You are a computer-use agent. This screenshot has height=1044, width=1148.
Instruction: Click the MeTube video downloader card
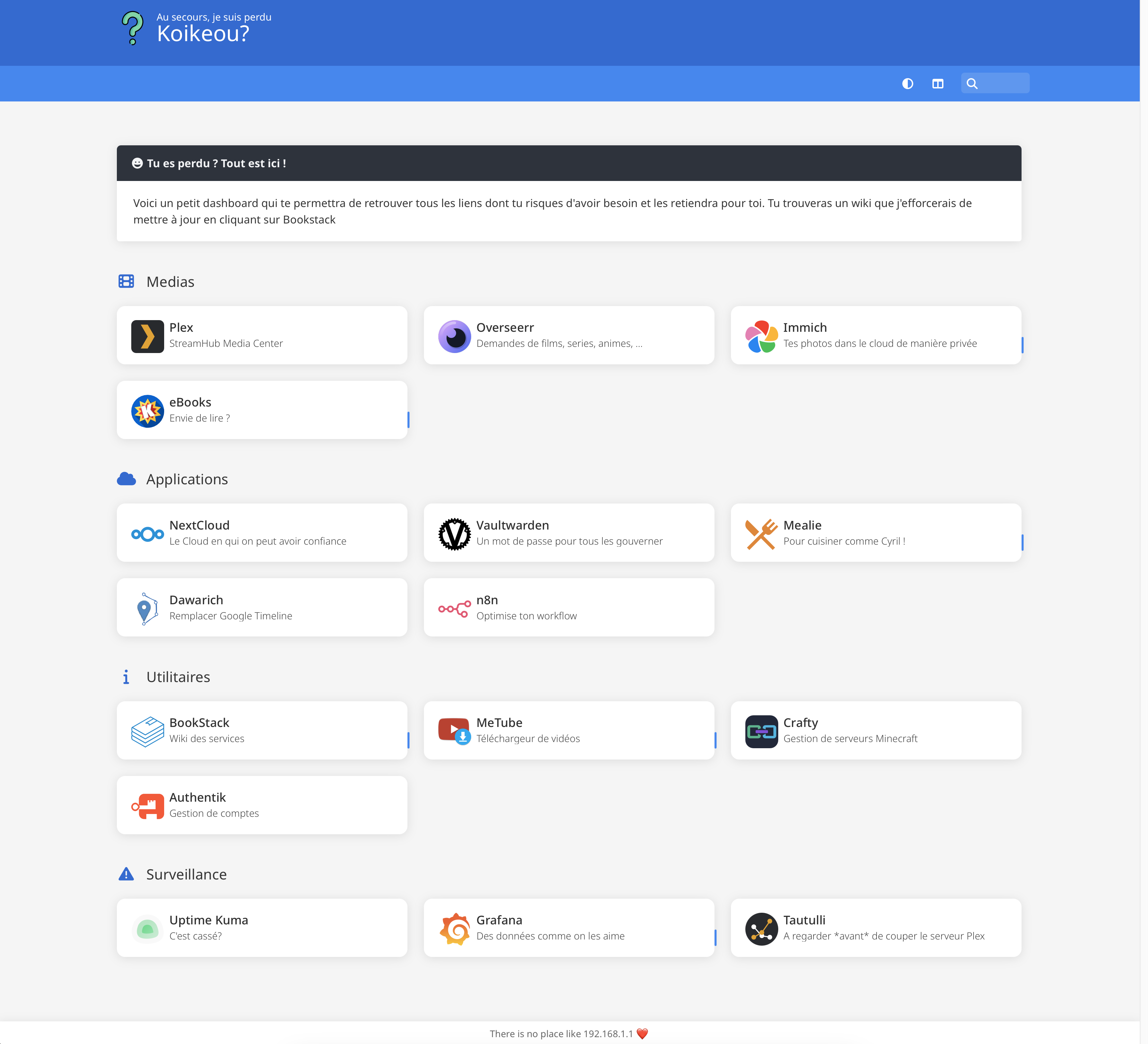coord(568,730)
